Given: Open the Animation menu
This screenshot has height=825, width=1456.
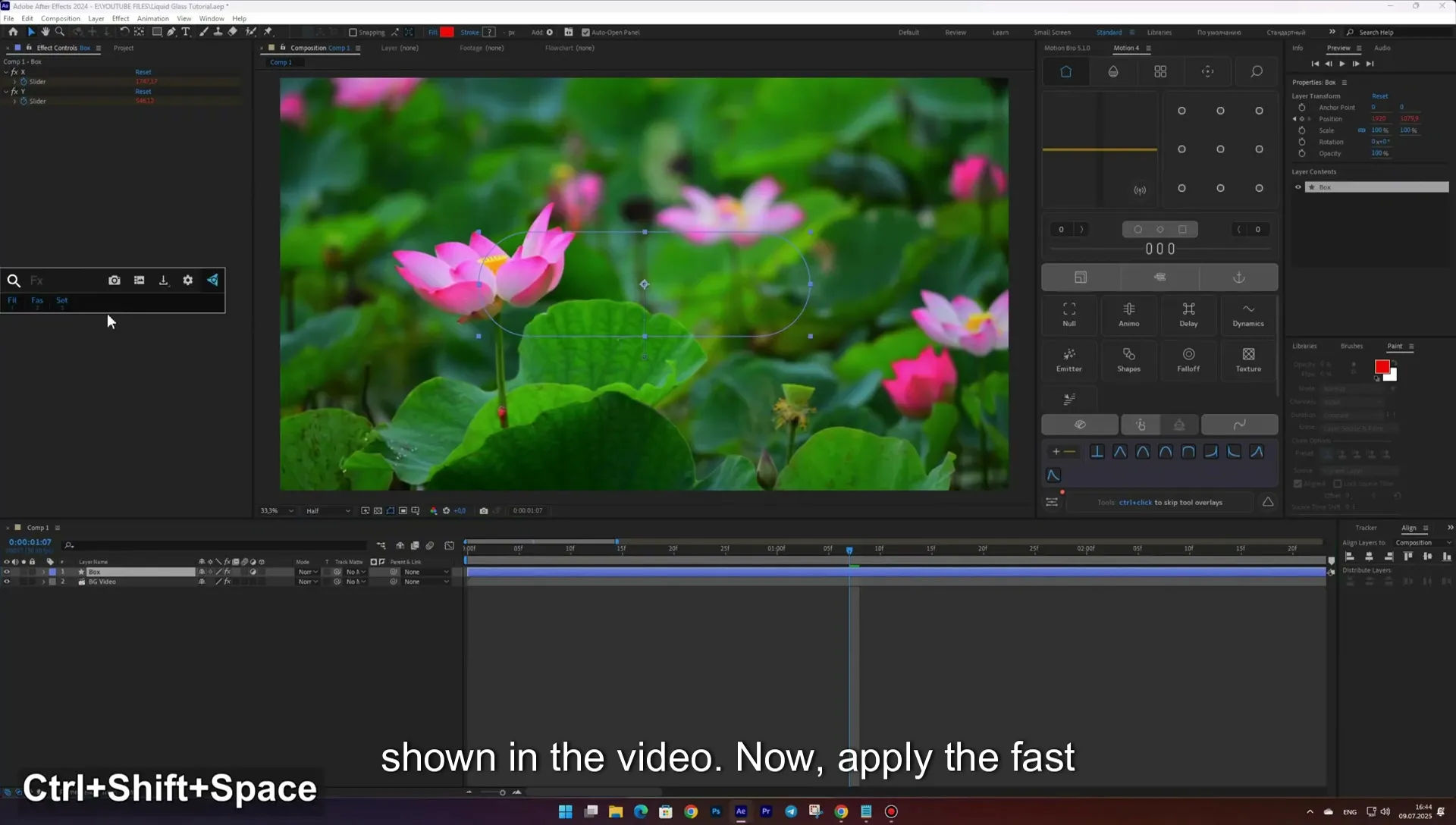Looking at the screenshot, I should pyautogui.click(x=153, y=18).
